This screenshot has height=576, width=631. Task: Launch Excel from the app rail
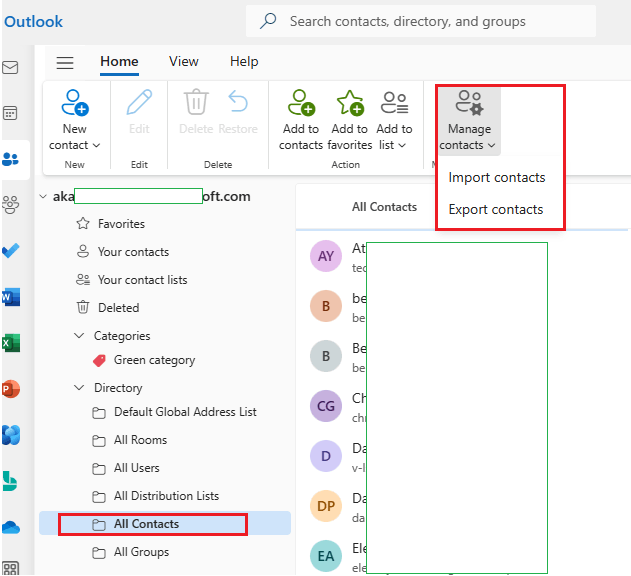pos(11,343)
